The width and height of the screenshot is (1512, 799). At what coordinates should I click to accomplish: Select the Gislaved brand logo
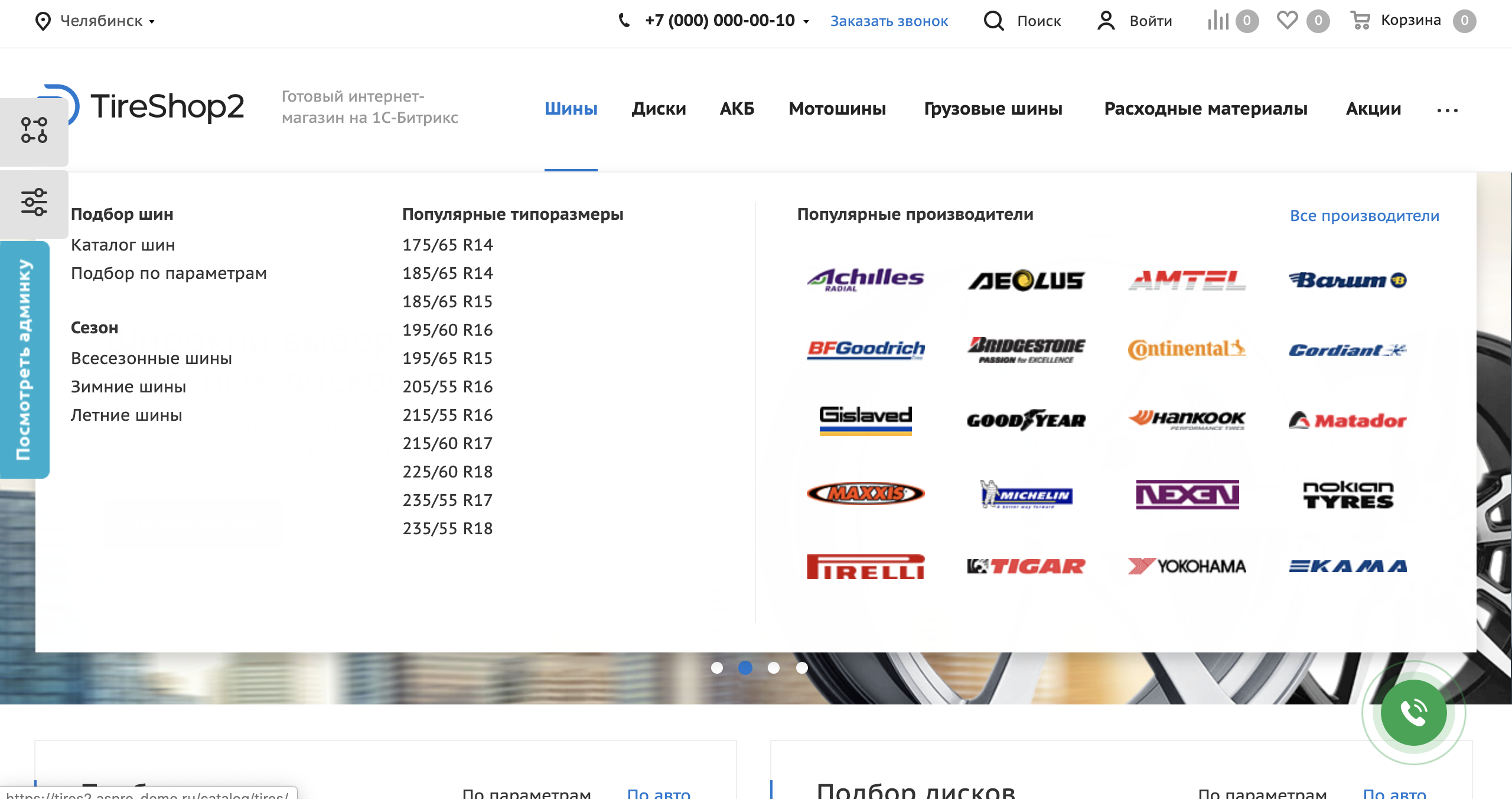[x=865, y=420]
